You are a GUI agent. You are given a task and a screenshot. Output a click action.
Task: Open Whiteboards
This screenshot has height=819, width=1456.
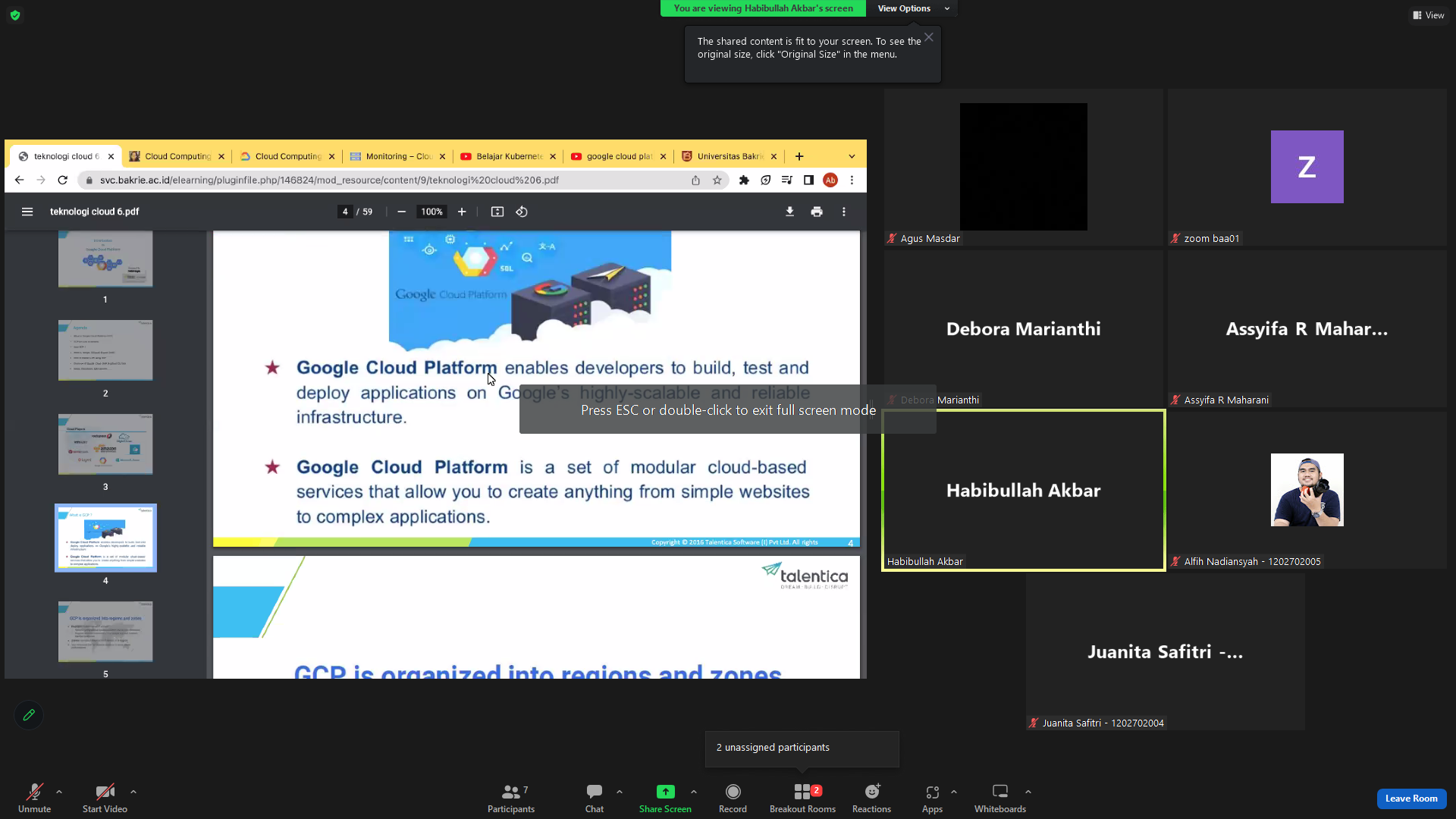pos(1000,798)
